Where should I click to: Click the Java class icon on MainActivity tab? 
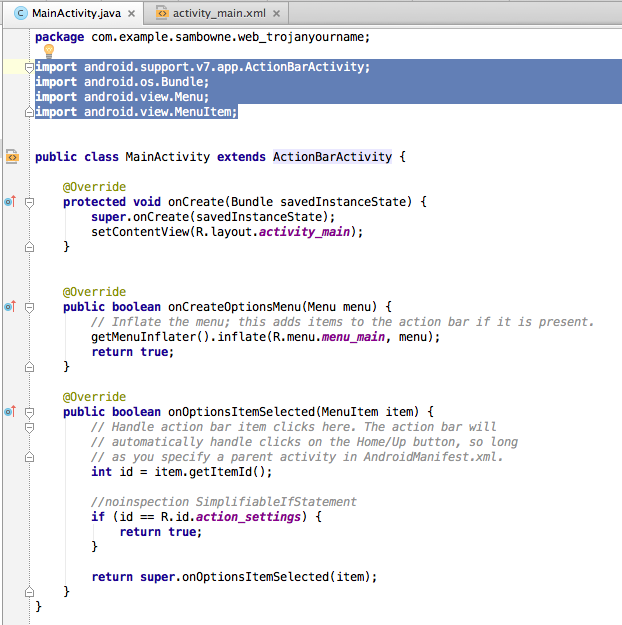point(21,14)
